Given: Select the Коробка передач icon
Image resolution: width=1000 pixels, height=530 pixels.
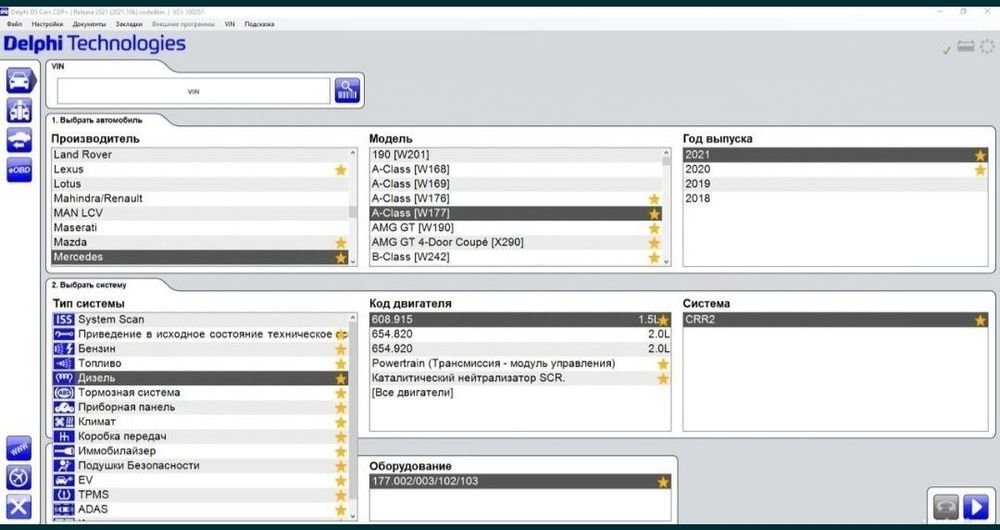Looking at the screenshot, I should click(x=64, y=437).
